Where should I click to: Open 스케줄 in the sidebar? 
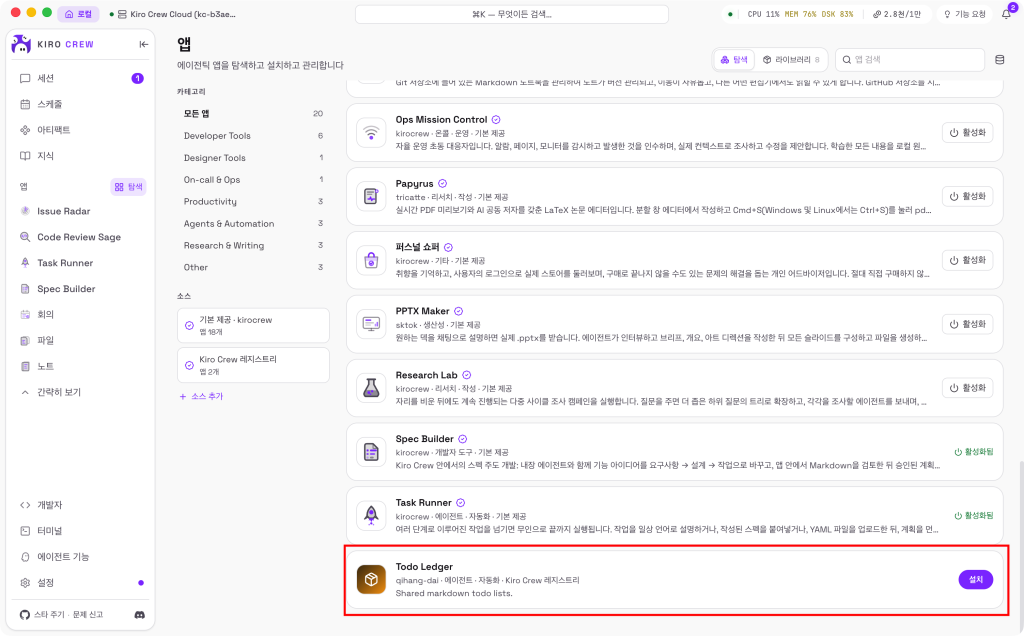(80, 104)
